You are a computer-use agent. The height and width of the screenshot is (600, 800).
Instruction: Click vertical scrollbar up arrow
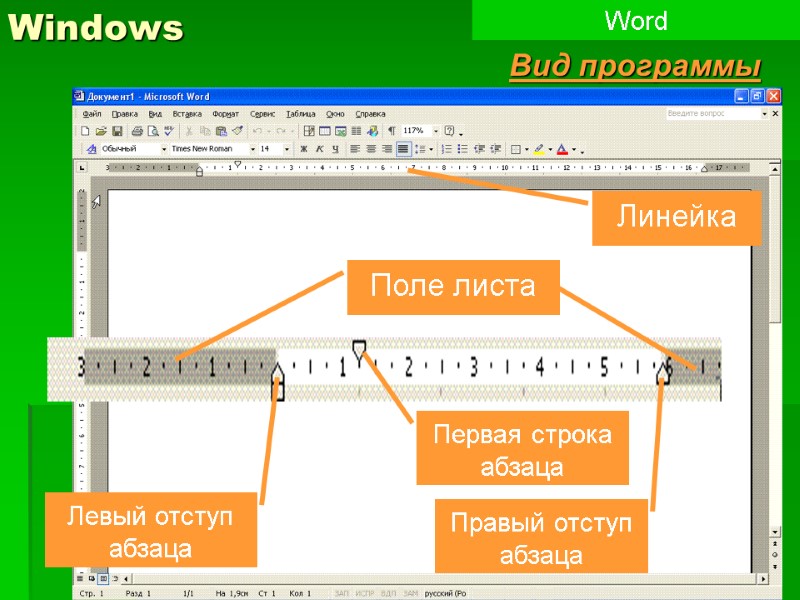774,168
